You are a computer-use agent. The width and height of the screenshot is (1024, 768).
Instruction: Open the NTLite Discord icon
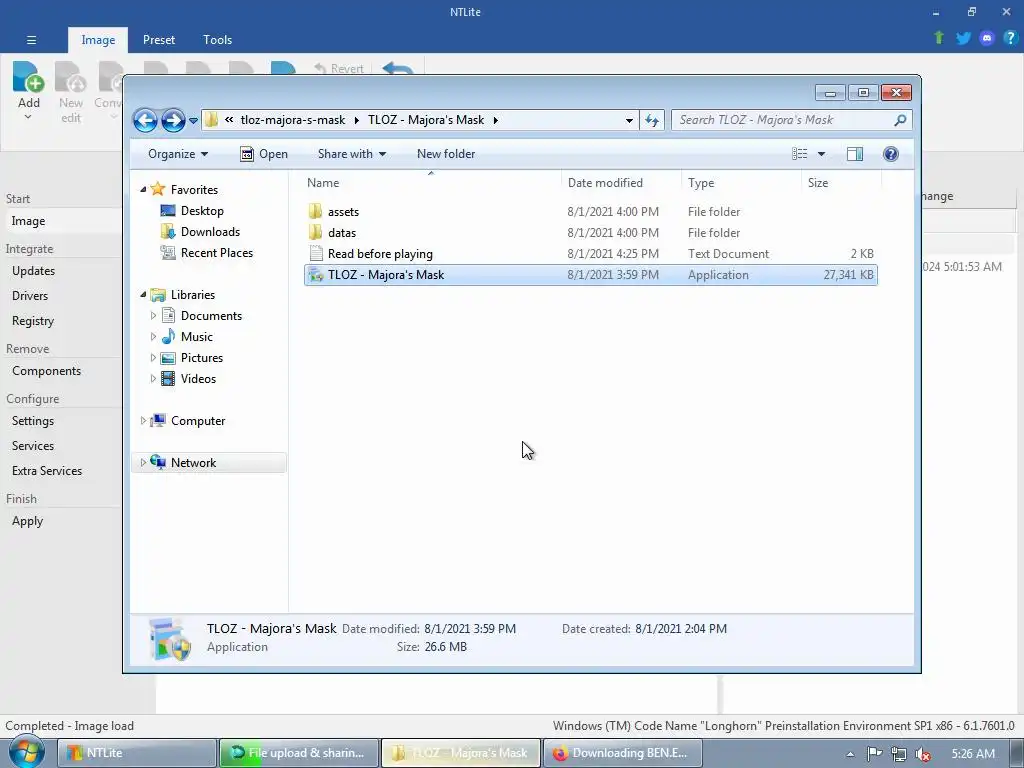pos(987,38)
